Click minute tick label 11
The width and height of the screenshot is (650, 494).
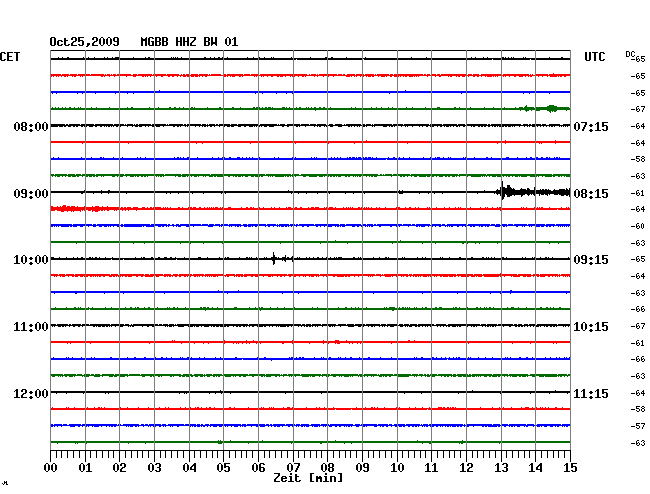pos(431,468)
